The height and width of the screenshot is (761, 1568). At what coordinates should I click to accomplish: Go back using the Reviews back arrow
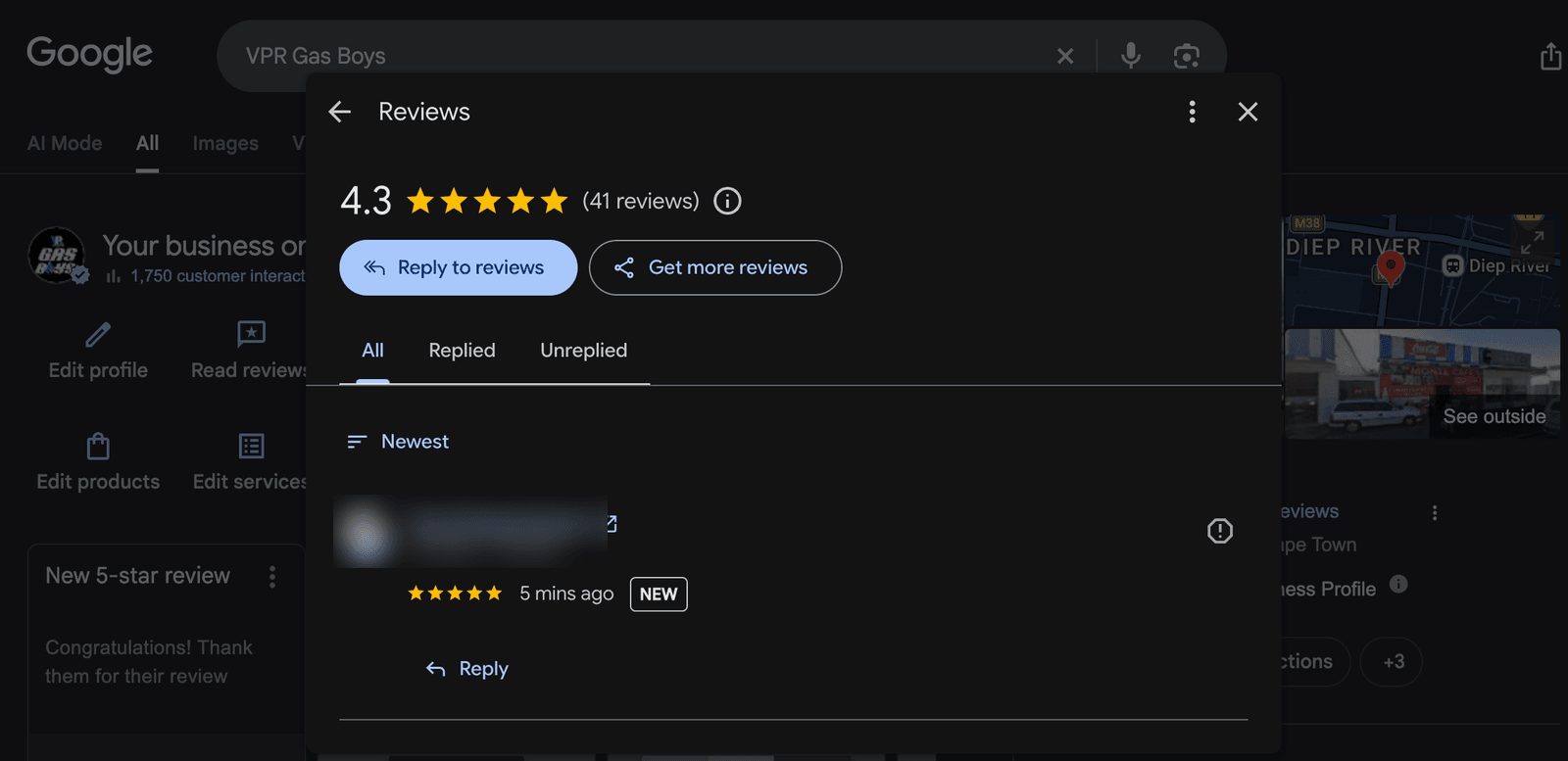(x=340, y=112)
